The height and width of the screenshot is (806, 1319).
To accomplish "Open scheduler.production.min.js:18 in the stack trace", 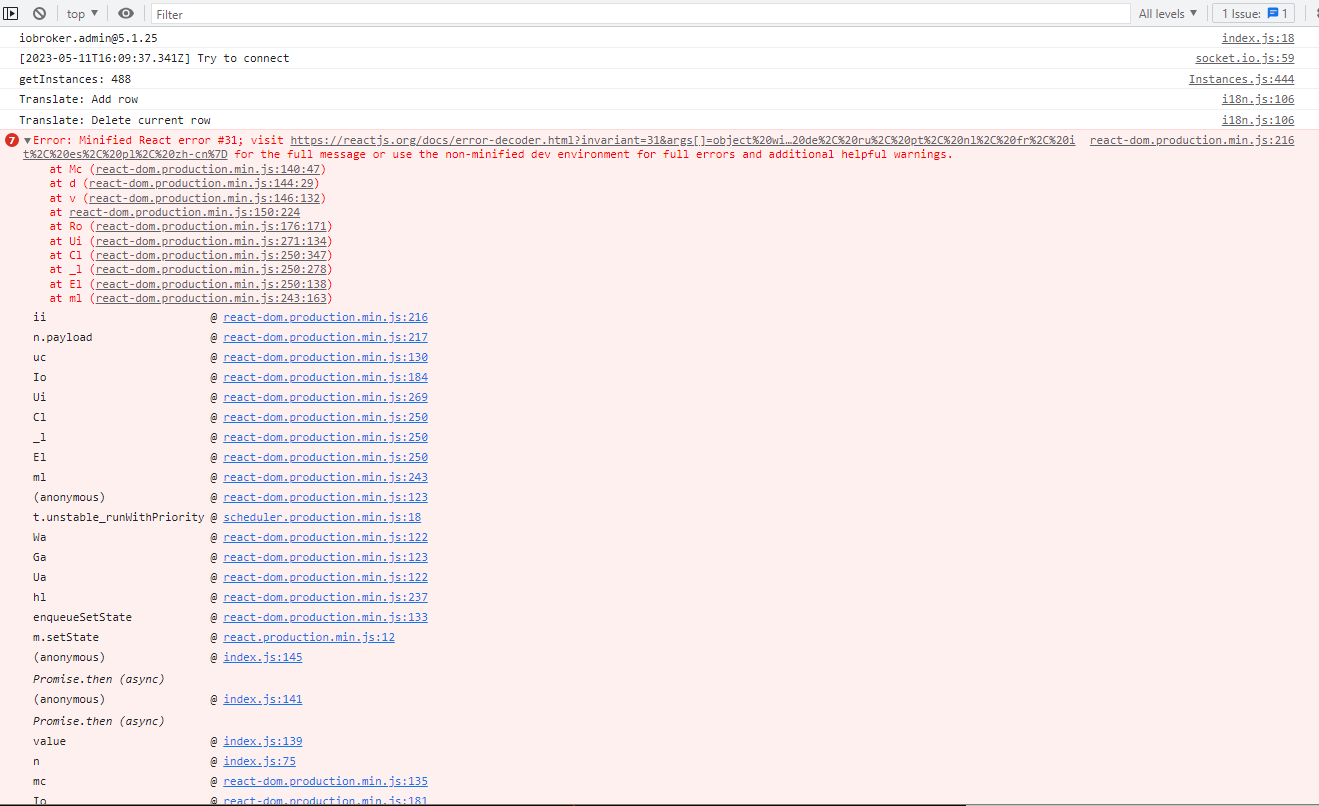I will [322, 517].
